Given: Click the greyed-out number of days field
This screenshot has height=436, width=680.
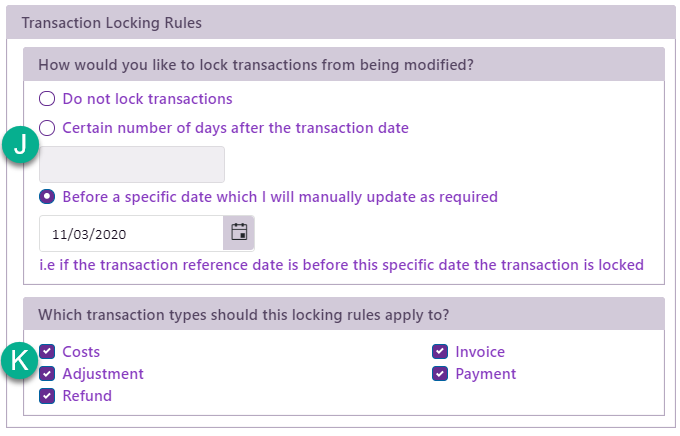Looking at the screenshot, I should point(132,164).
